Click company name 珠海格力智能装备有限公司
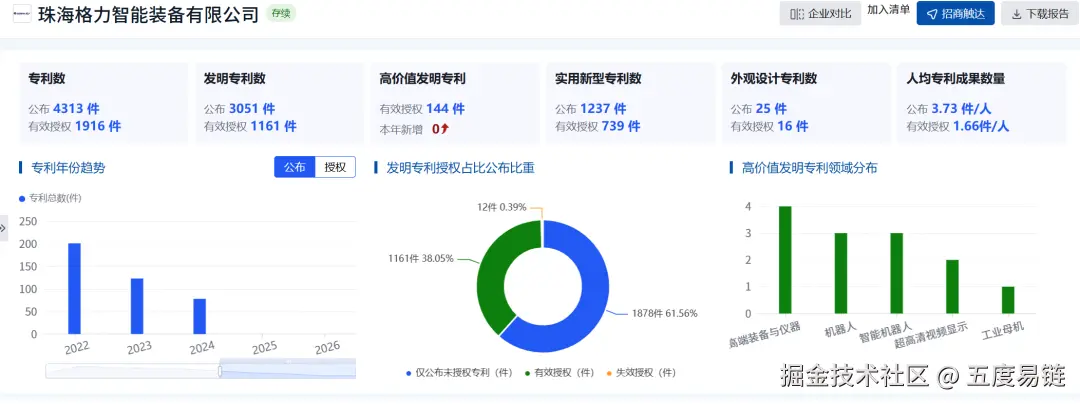1080x404 pixels. pos(148,14)
